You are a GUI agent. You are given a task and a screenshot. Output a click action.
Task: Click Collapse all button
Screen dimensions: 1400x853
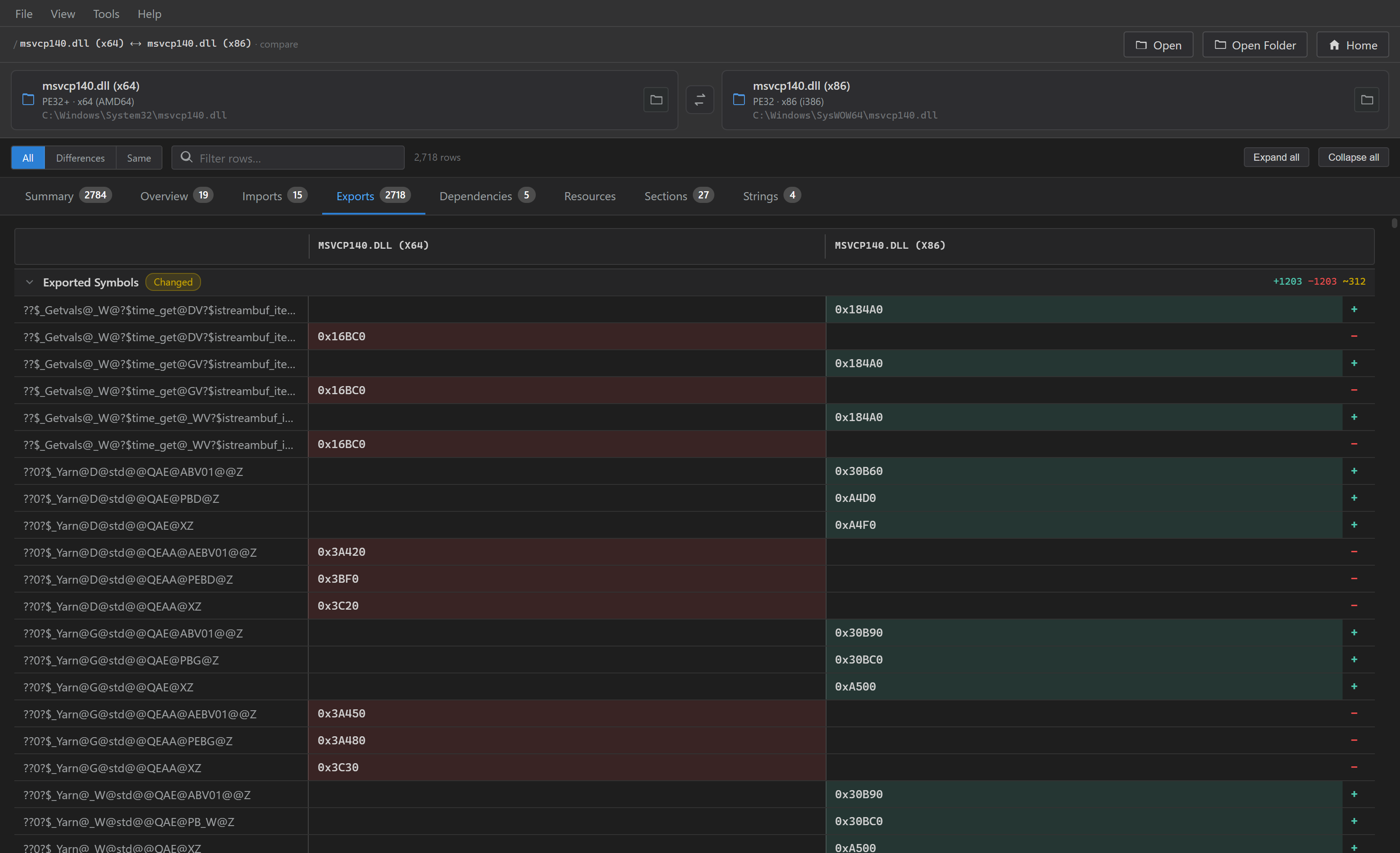pyautogui.click(x=1353, y=158)
